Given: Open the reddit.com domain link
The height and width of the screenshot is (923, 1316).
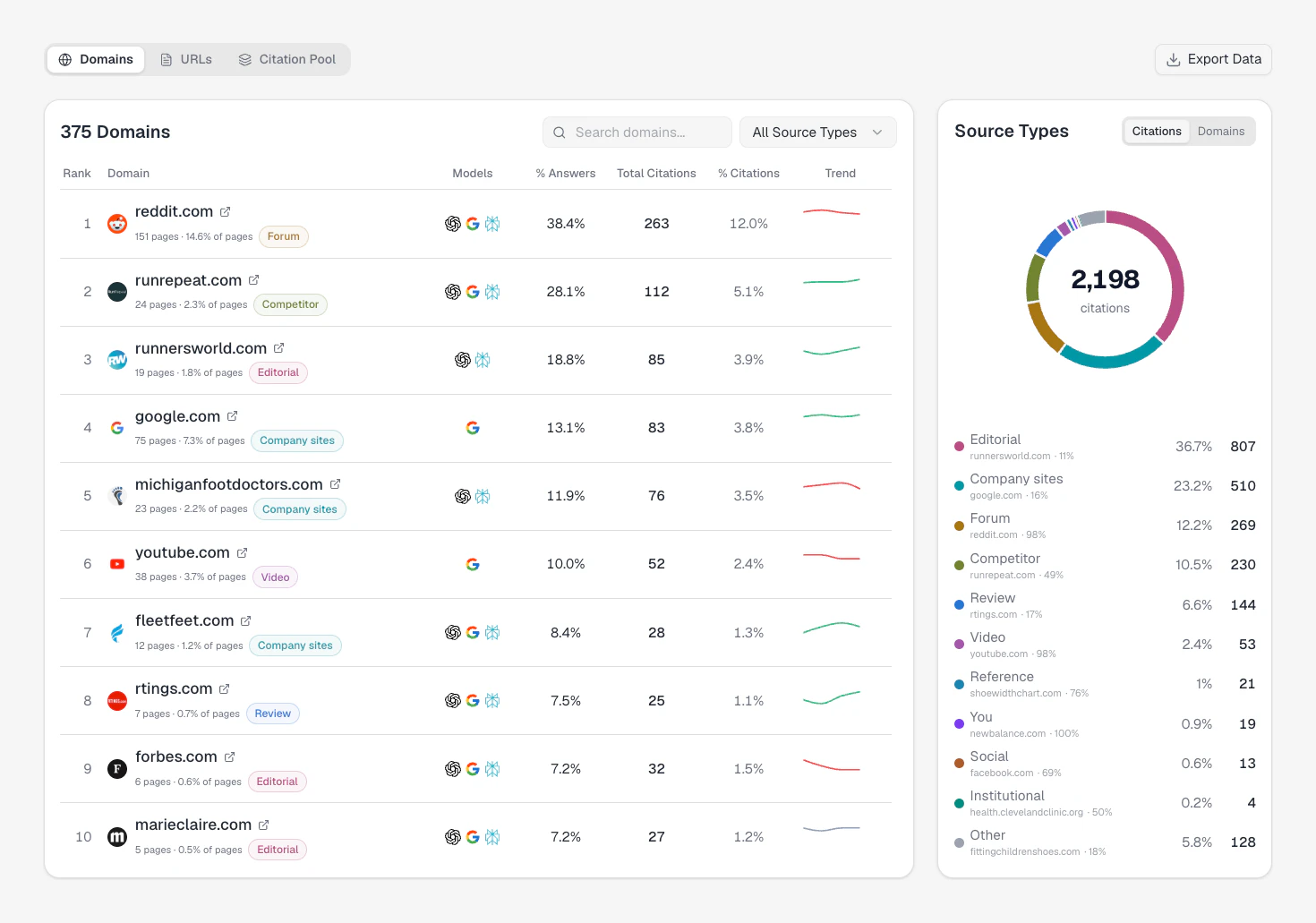Looking at the screenshot, I should (174, 212).
